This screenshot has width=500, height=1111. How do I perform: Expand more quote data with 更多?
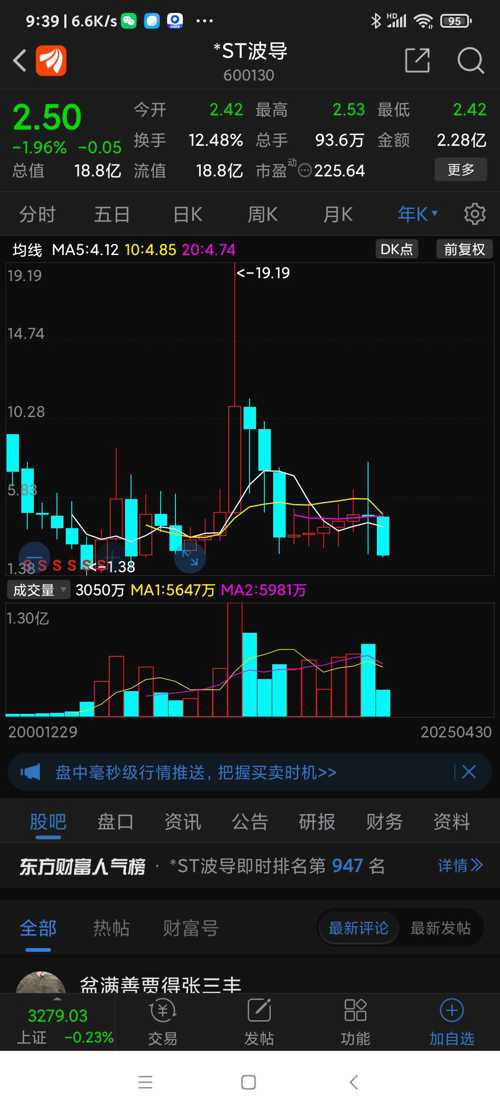pos(461,170)
